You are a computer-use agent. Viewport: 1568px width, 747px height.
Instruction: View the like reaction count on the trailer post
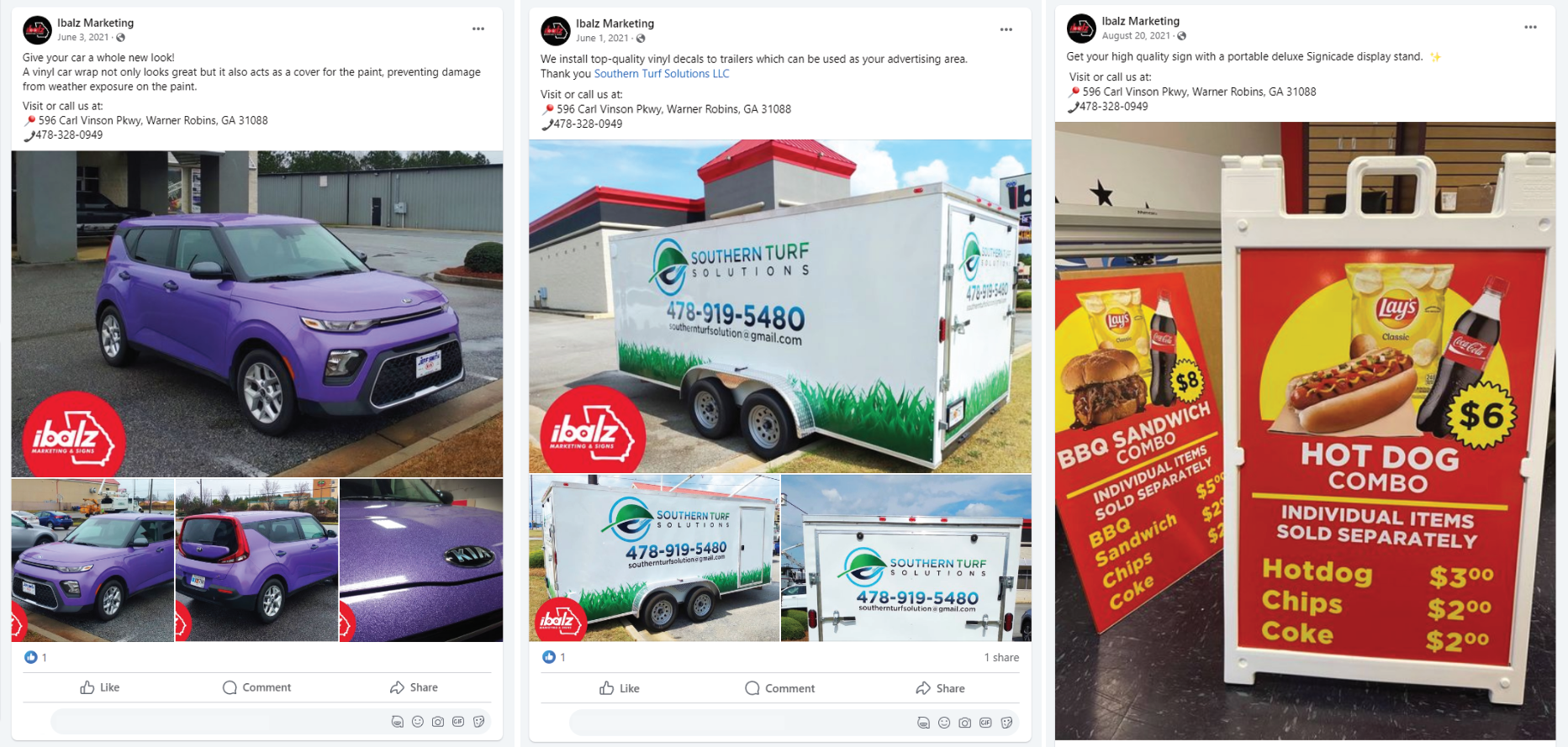(554, 657)
